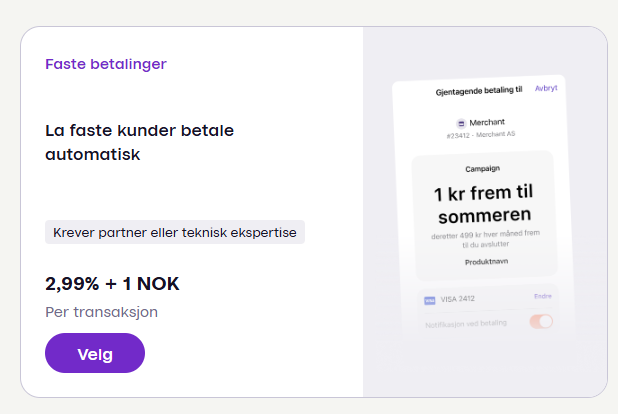618x414 pixels.
Task: Click the Faste betalinger heading
Action: (x=106, y=64)
